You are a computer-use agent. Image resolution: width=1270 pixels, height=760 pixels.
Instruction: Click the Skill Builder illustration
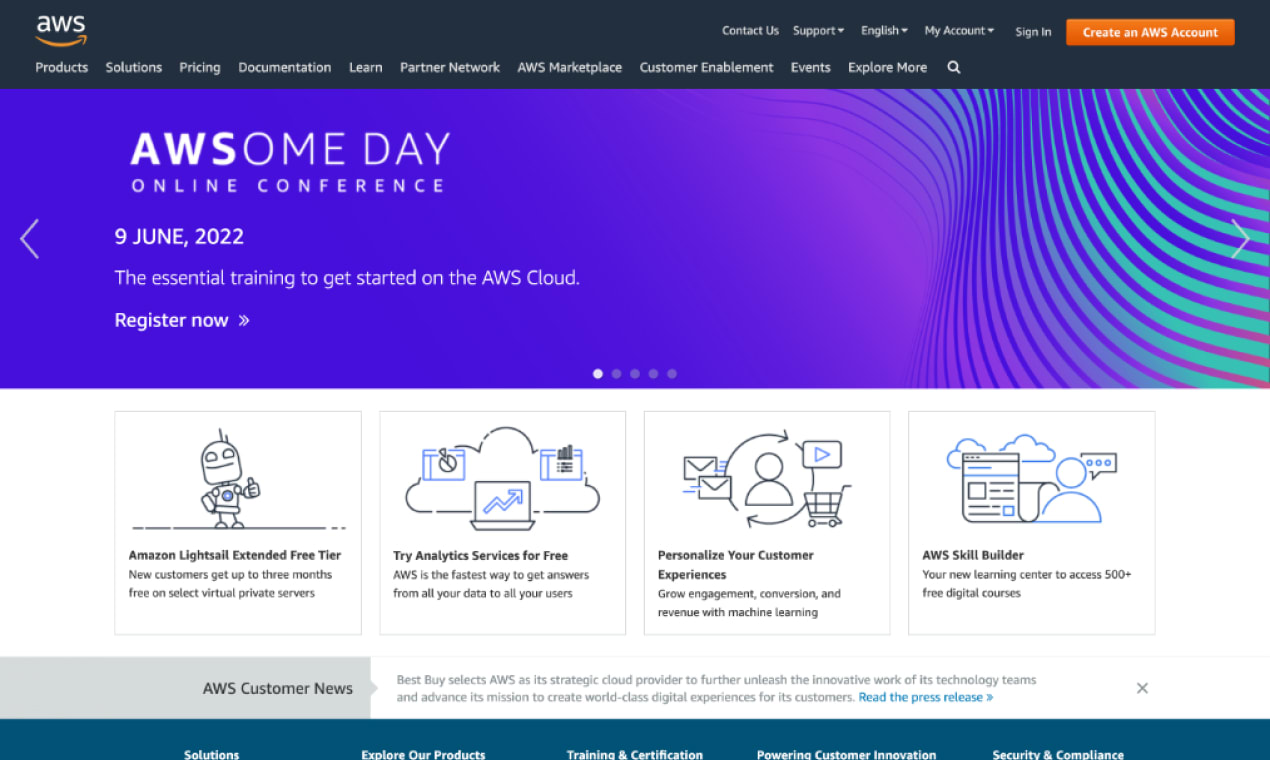click(x=1031, y=479)
